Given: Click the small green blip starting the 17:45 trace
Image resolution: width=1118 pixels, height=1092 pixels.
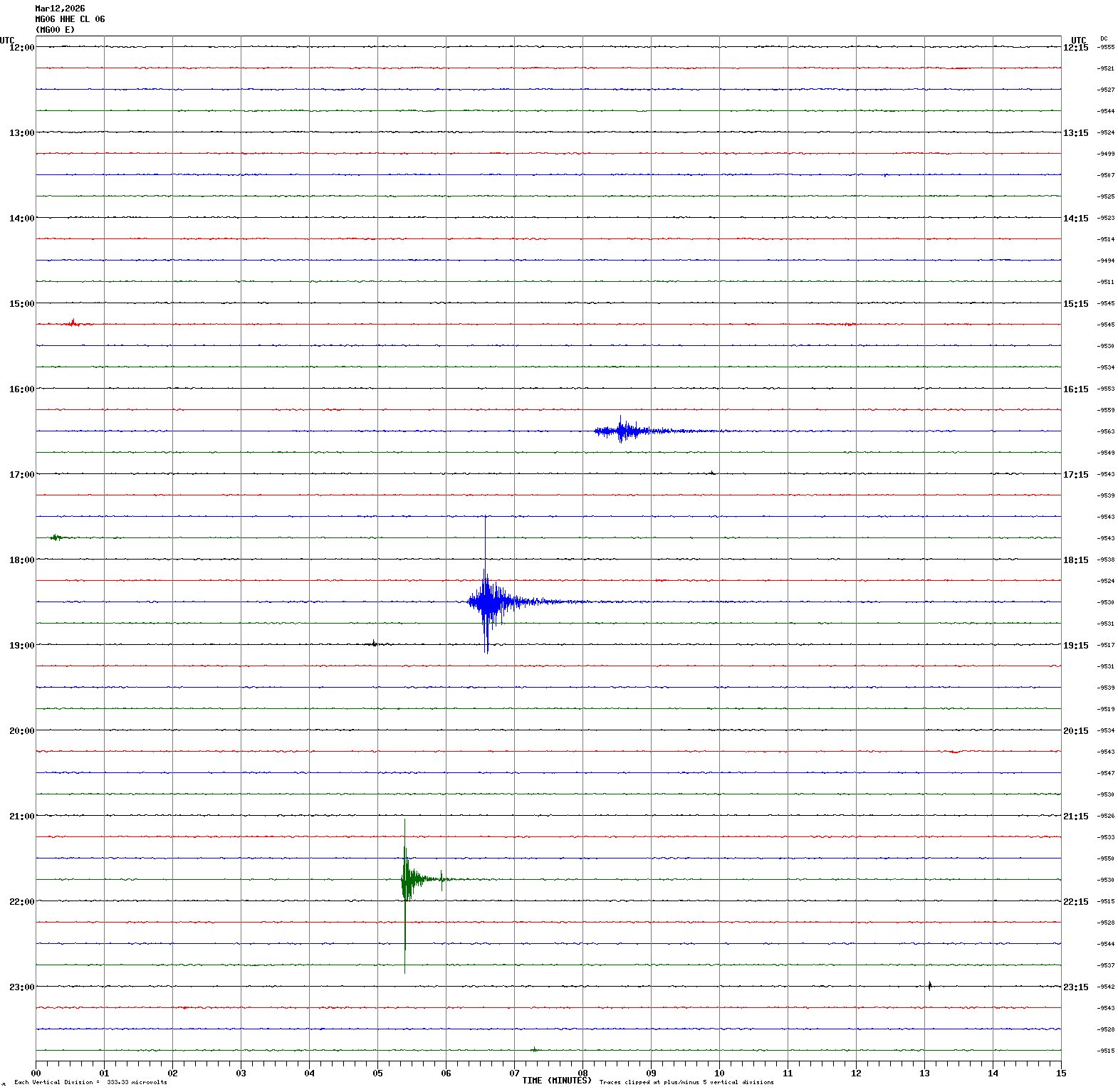Looking at the screenshot, I should pyautogui.click(x=56, y=537).
